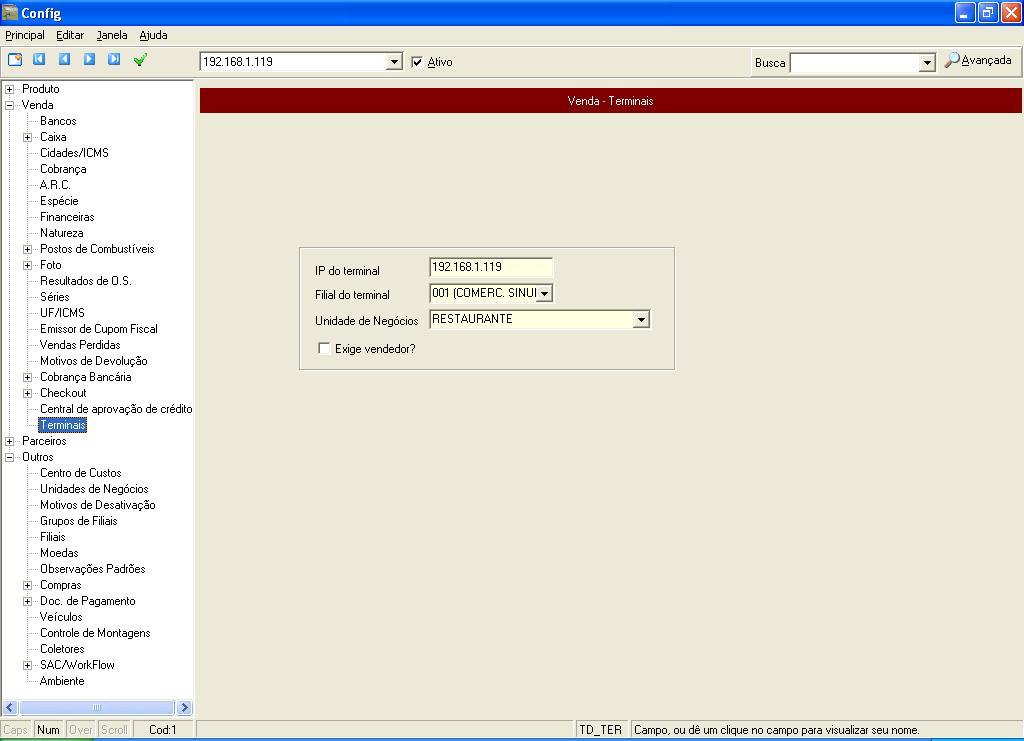Click the magnifier icon beside Avançada

[x=950, y=60]
